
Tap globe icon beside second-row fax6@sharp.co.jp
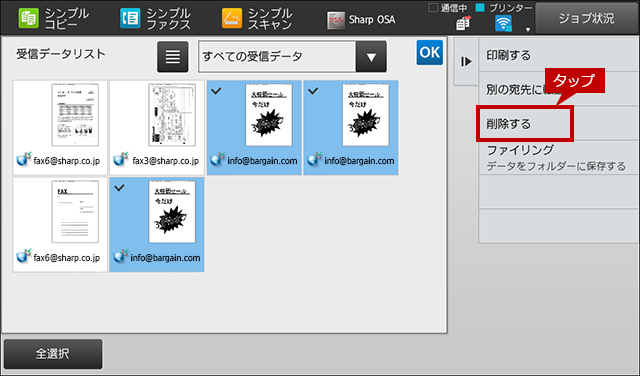click(24, 256)
